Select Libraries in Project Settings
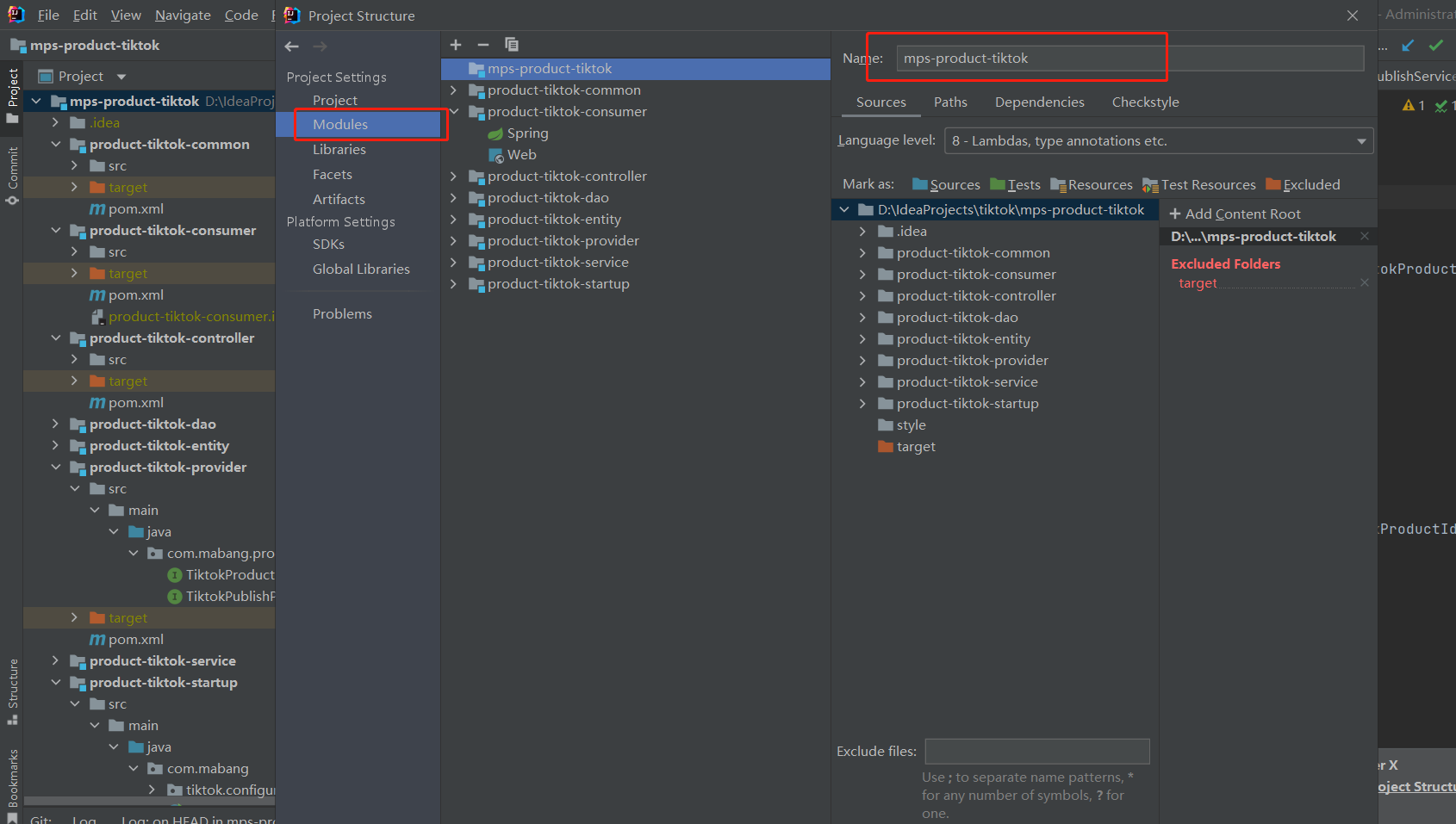 (x=339, y=150)
